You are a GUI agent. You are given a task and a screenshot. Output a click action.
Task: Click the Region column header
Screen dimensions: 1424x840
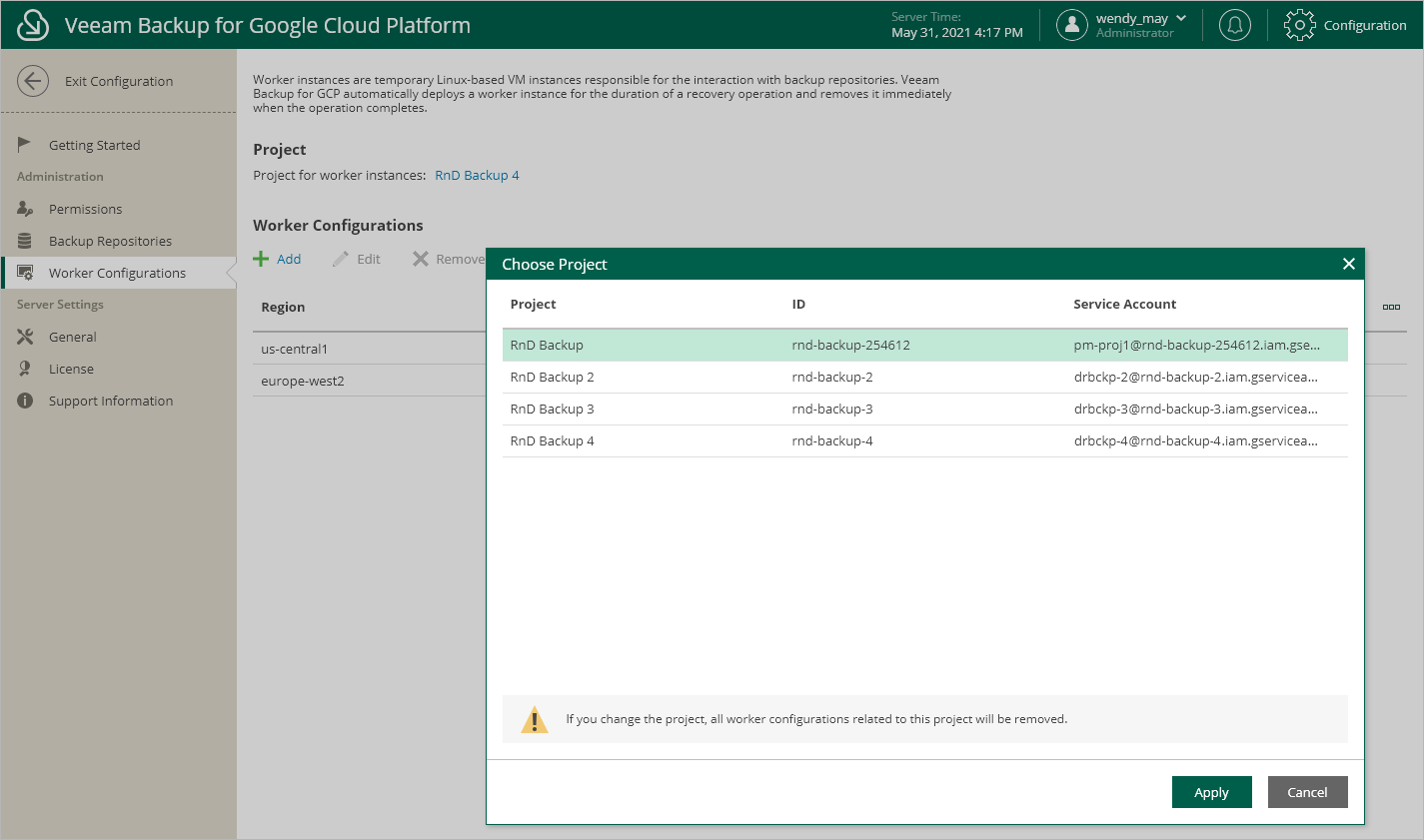click(283, 307)
